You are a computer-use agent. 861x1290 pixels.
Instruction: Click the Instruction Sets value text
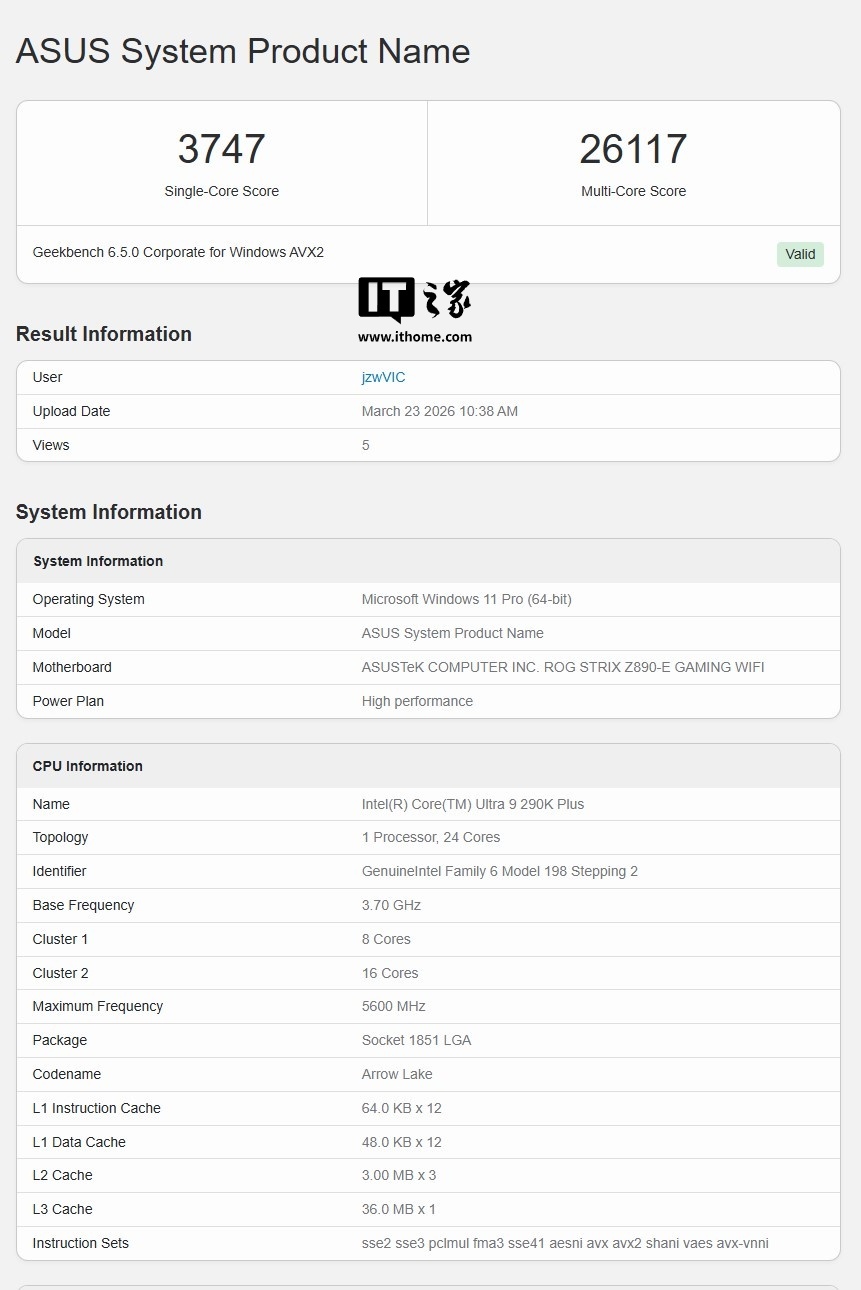[x=565, y=1243]
